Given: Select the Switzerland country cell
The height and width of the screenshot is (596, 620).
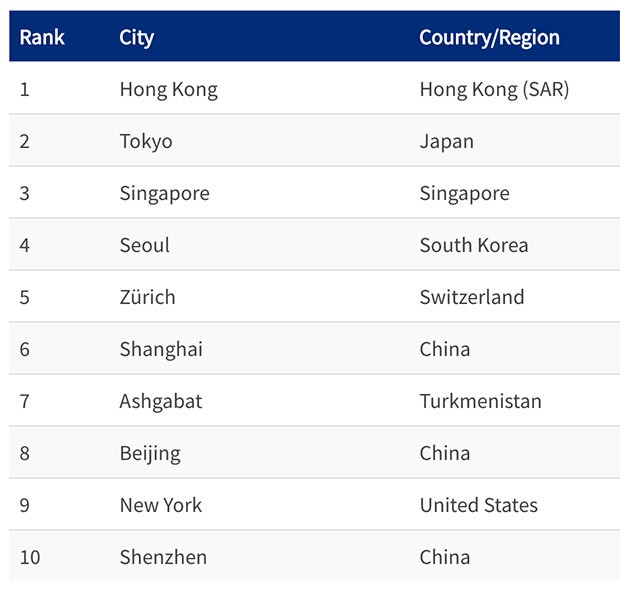Looking at the screenshot, I should 472,298.
